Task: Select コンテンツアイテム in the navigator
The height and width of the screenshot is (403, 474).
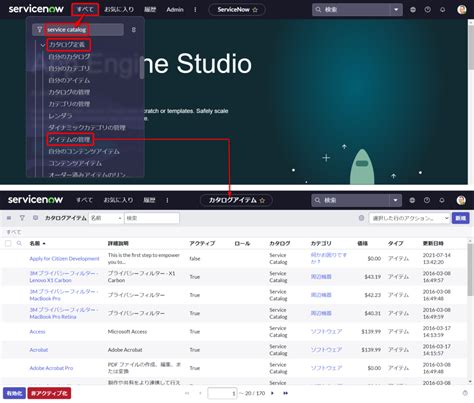Action: (x=75, y=163)
